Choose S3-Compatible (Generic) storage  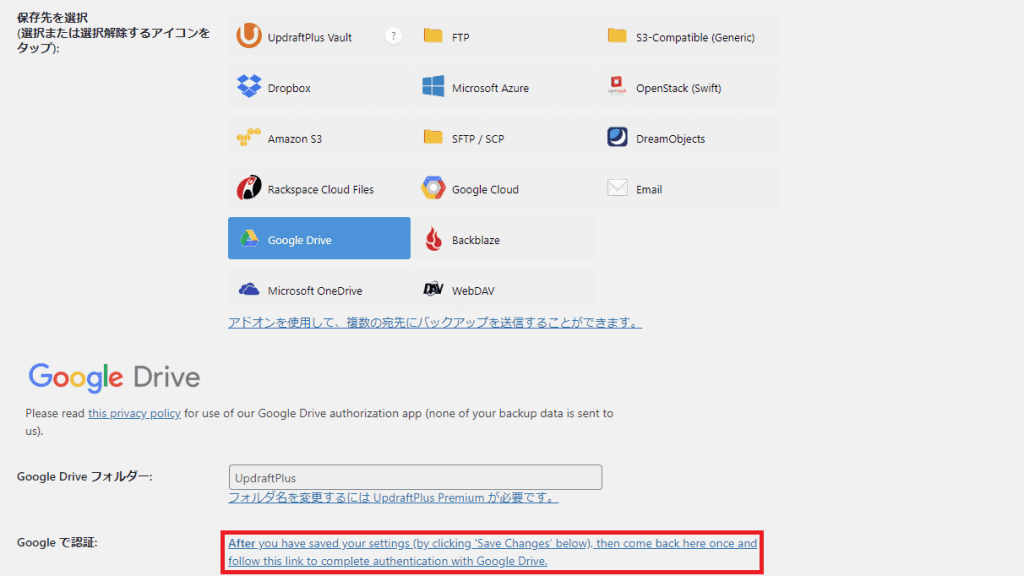pyautogui.click(x=617, y=37)
